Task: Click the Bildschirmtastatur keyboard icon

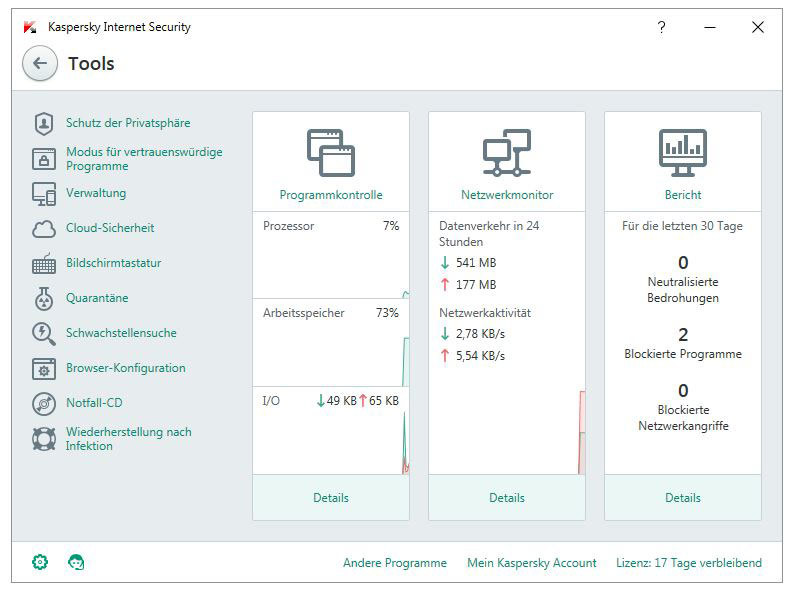Action: pos(44,264)
